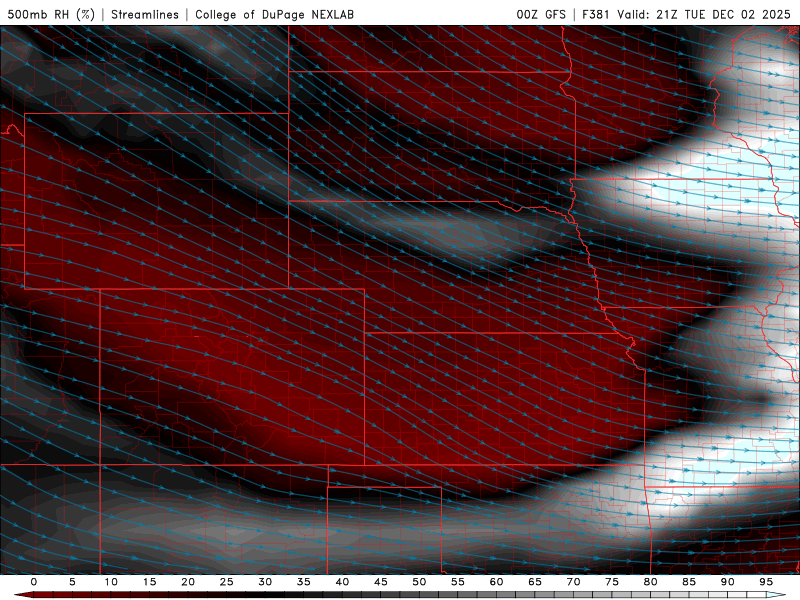Click the "80" colorbar scale label
Screen dimensions: 800x600
(650, 582)
